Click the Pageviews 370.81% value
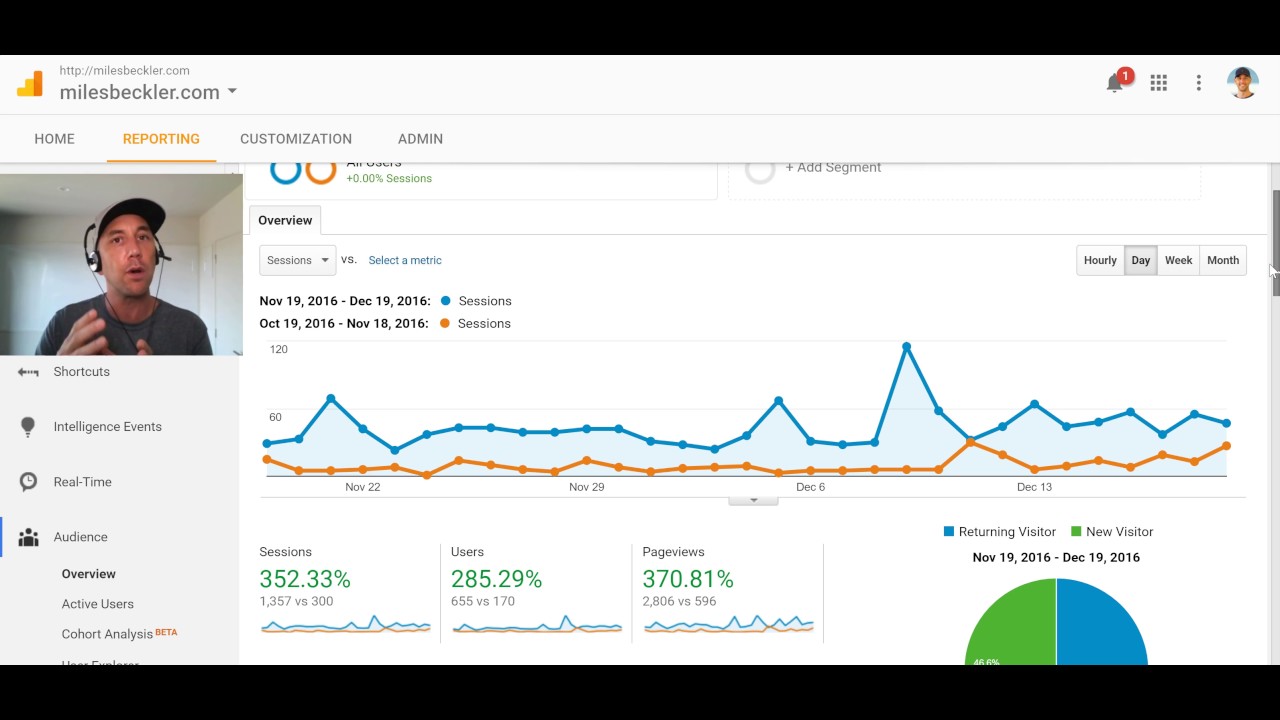 [x=688, y=579]
